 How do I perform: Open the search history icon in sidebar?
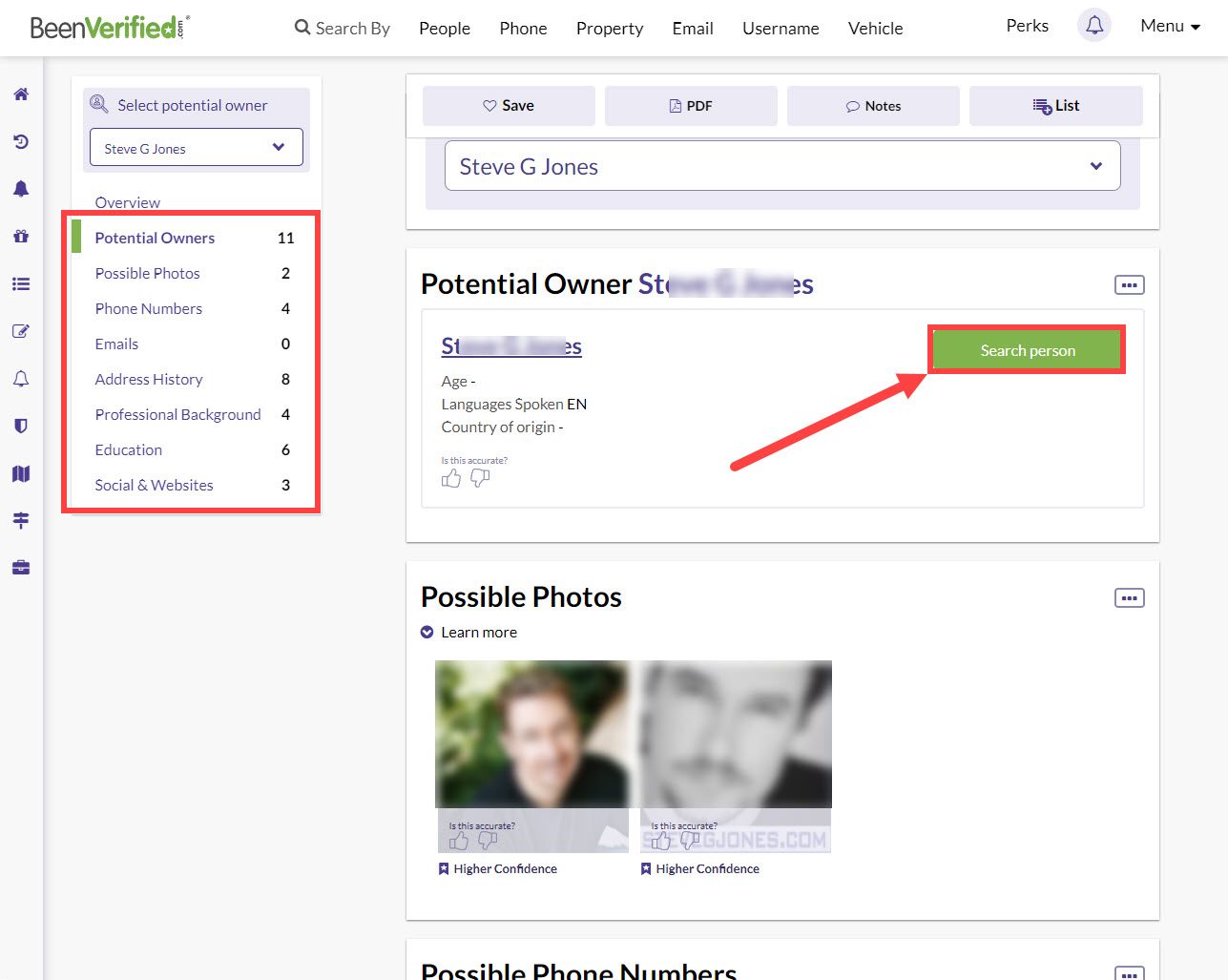click(x=21, y=142)
